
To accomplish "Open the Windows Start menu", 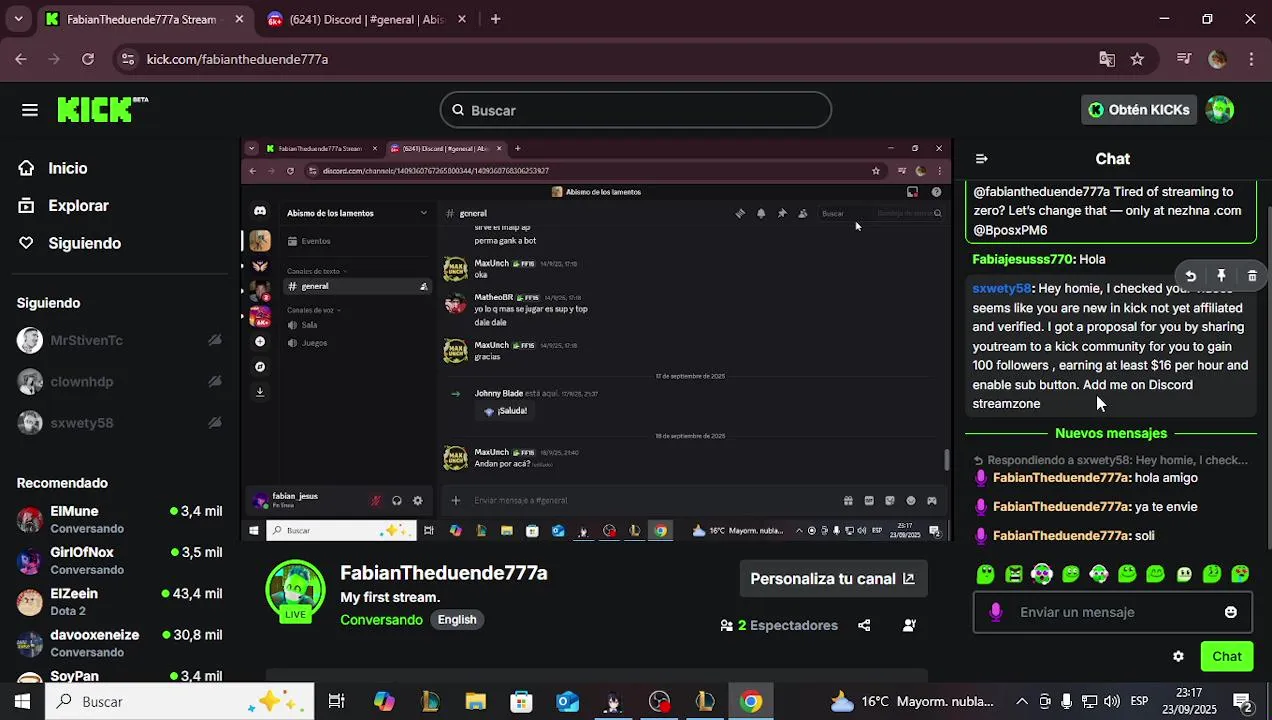I will pos(22,702).
